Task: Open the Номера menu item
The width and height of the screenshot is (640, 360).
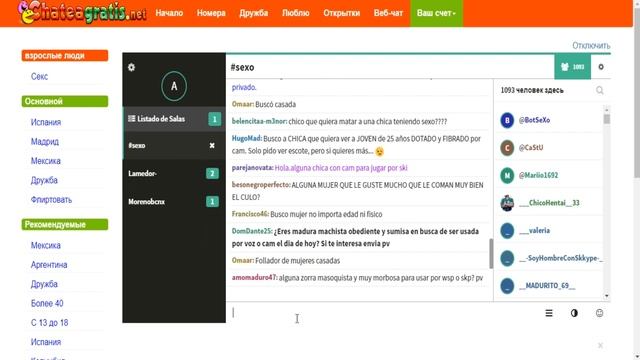Action: pyautogui.click(x=211, y=13)
